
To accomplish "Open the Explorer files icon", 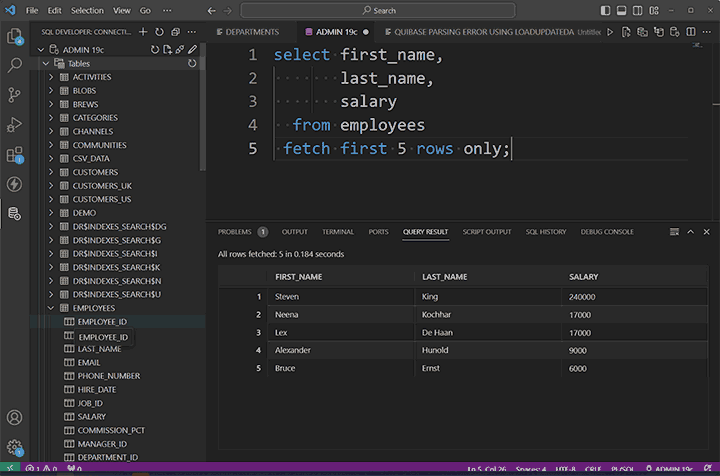I will click(x=14, y=36).
